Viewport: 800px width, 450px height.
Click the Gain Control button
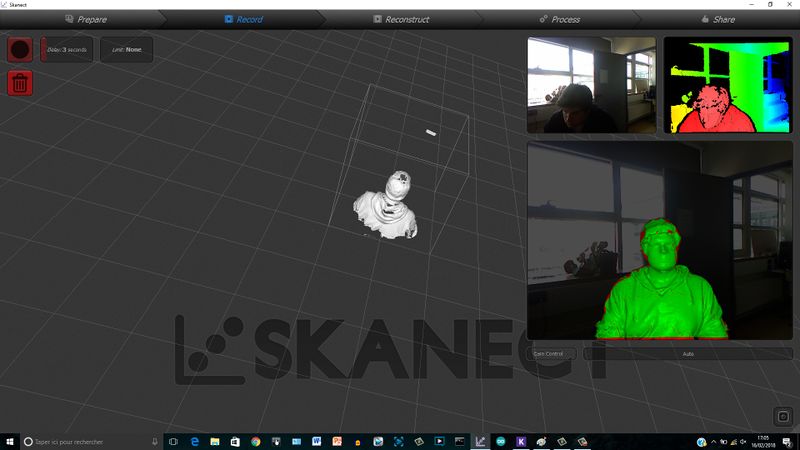point(553,354)
